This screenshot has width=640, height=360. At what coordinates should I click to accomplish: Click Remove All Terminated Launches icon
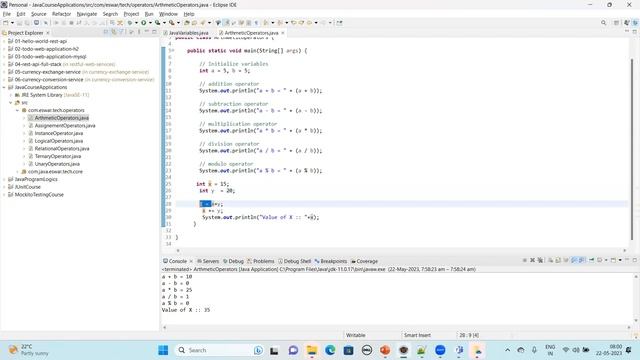coord(540,260)
